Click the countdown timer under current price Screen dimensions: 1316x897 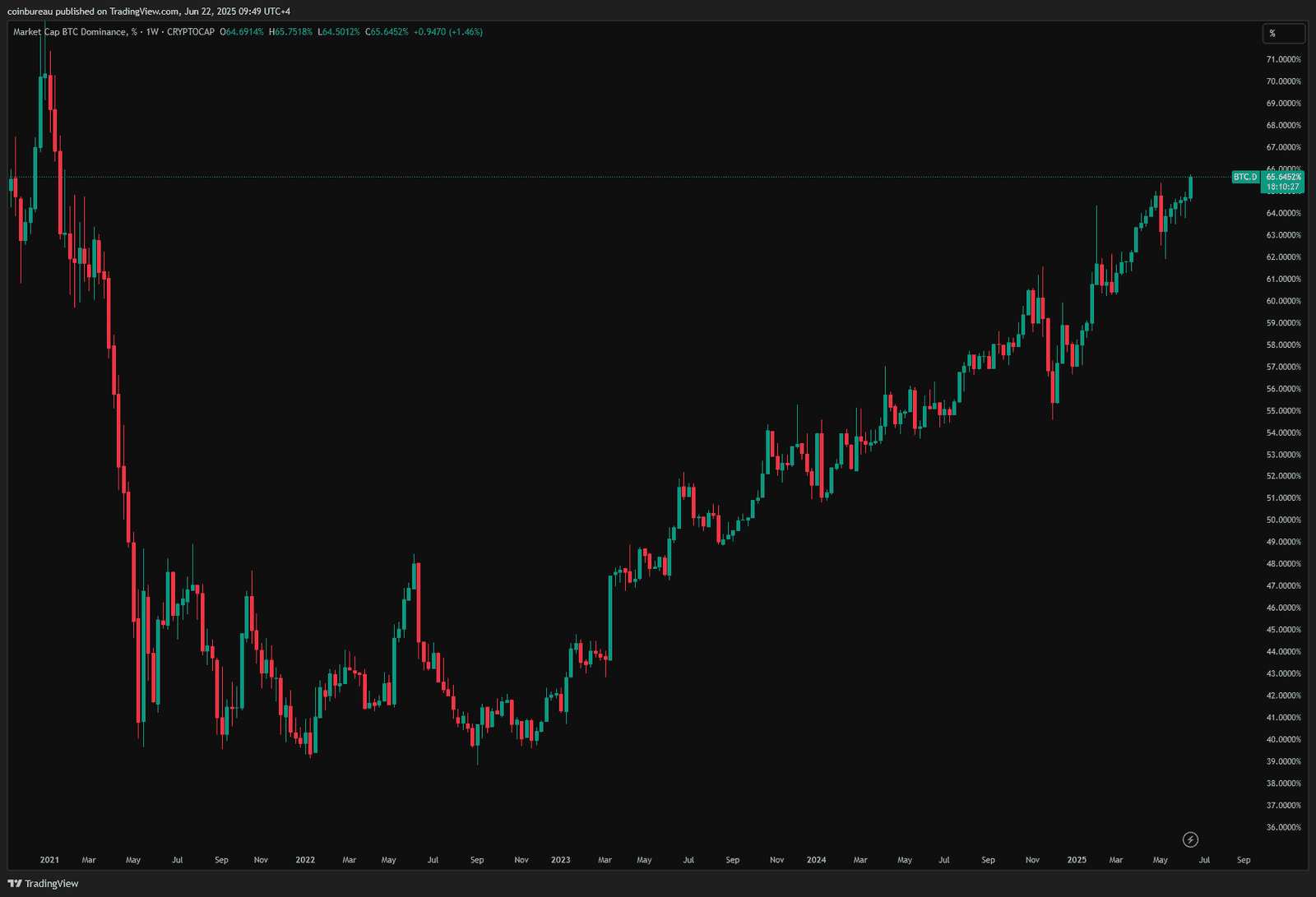1282,187
